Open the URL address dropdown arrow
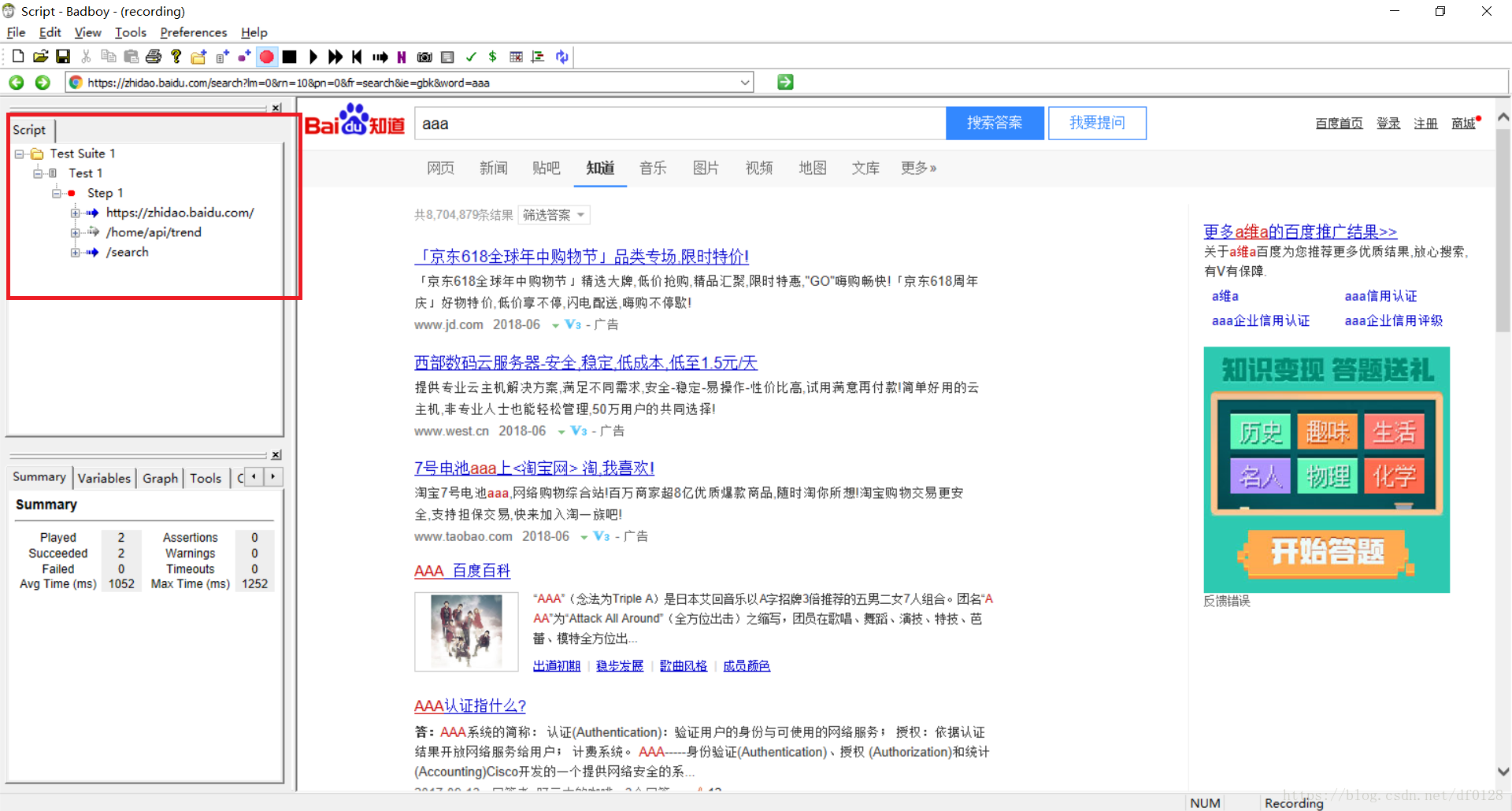 744,83
